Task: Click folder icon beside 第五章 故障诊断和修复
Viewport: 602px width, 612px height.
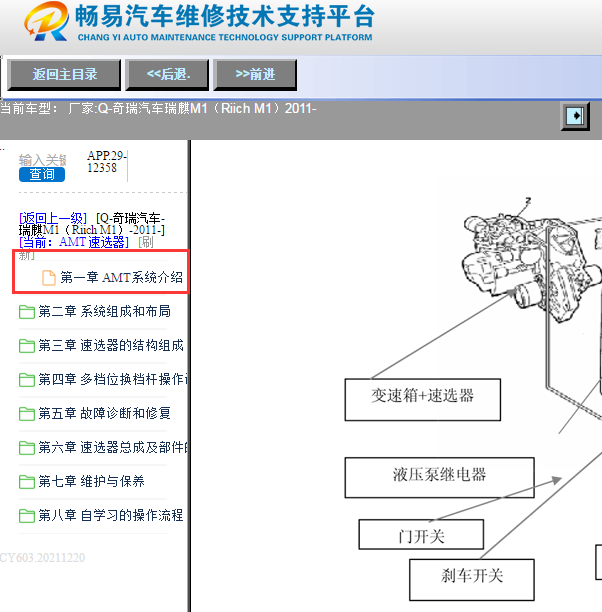Action: pos(27,414)
